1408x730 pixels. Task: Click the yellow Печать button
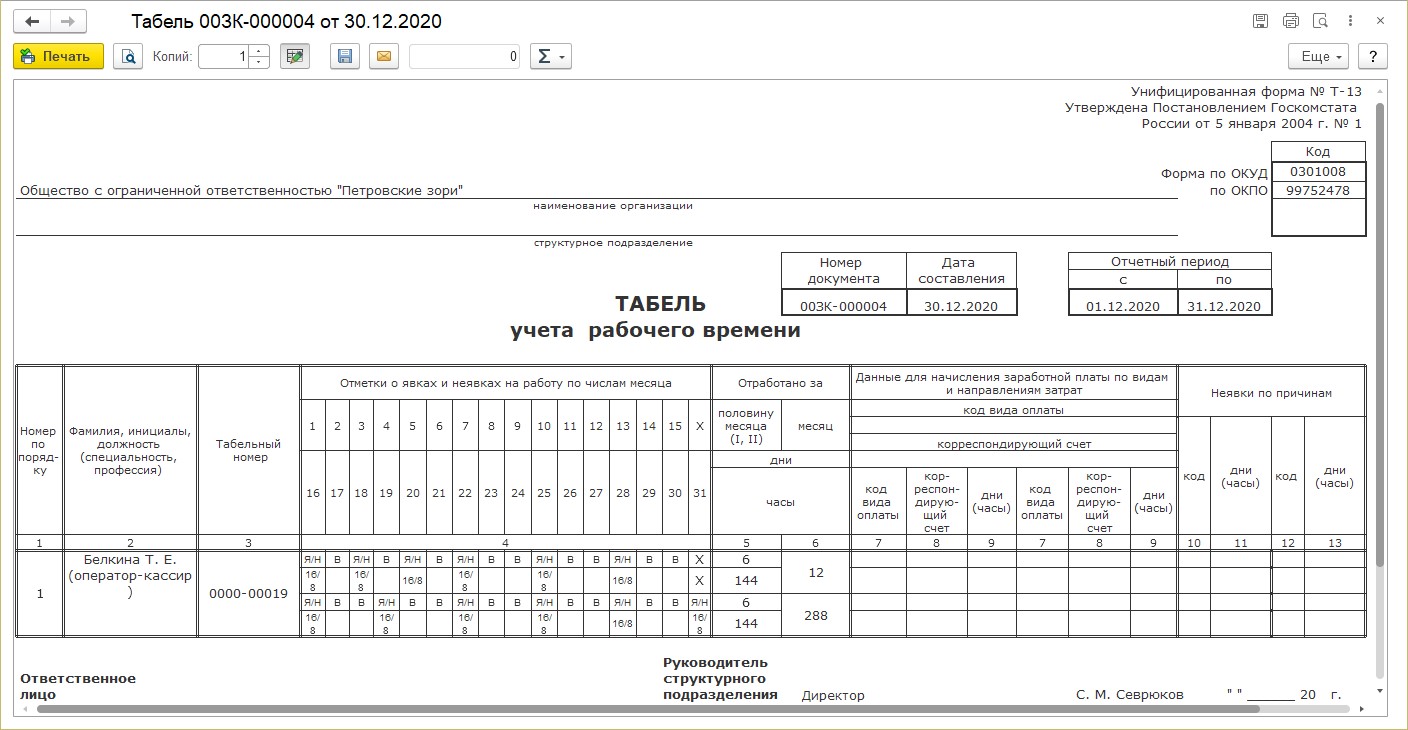58,57
